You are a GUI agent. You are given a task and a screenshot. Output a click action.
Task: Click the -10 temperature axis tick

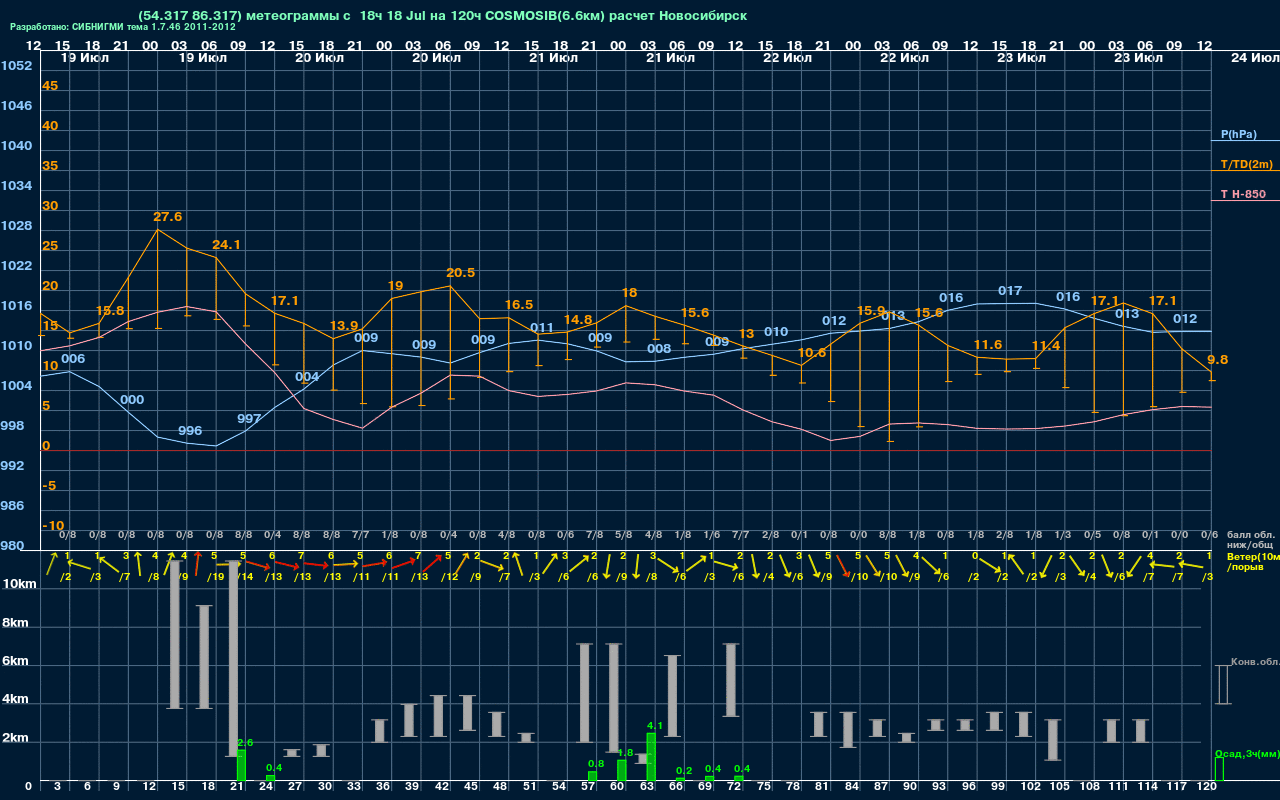click(53, 526)
